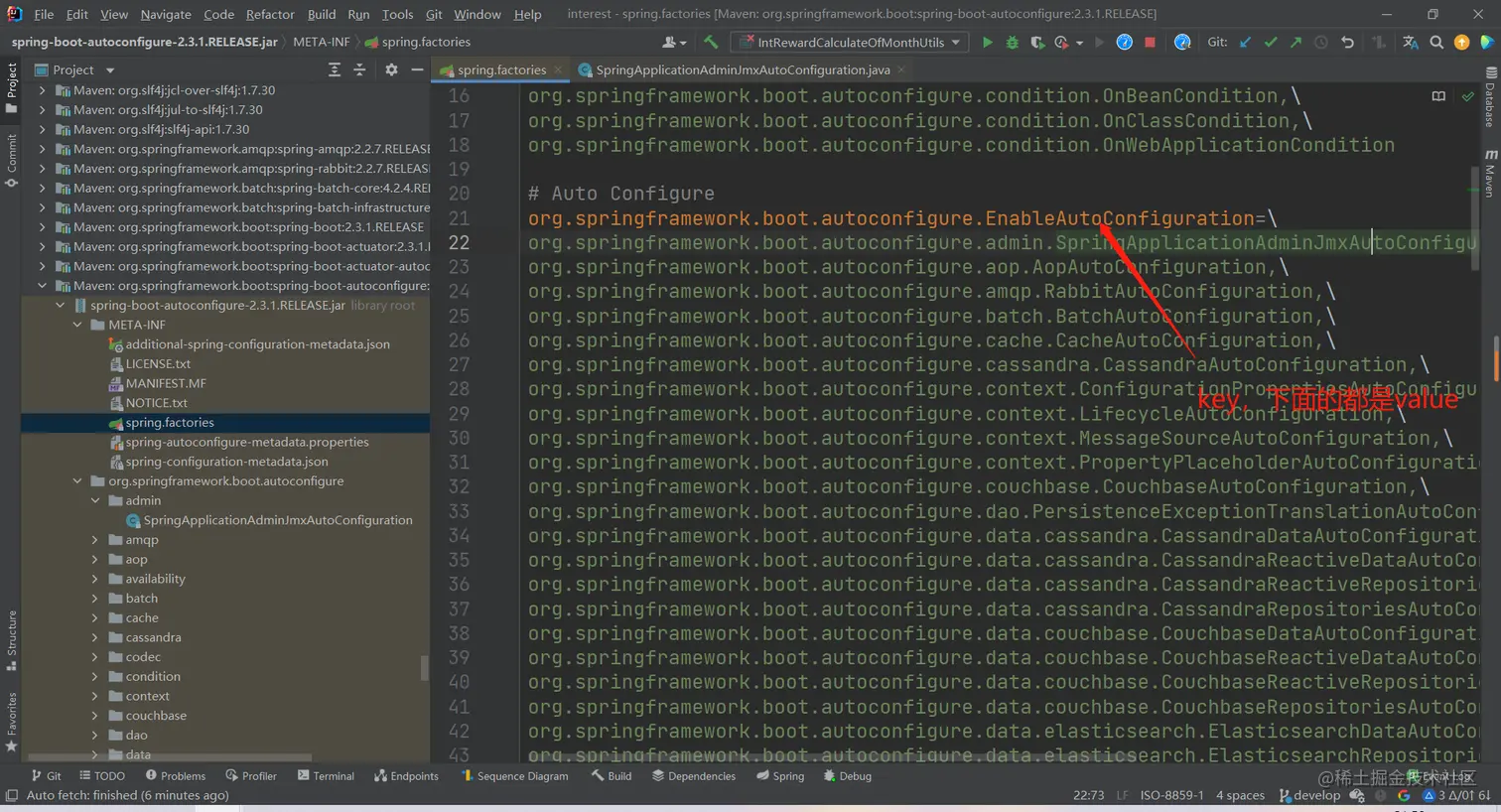
Task: Show Git history clock icon
Action: coord(1321,43)
